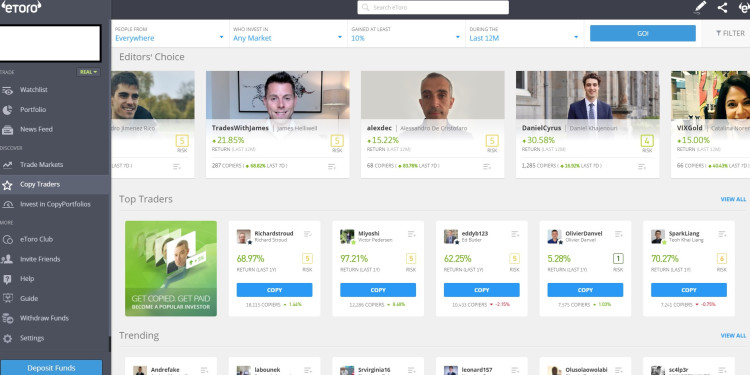Open the Watchlist eye icon
This screenshot has height=375, width=750.
(x=7, y=90)
